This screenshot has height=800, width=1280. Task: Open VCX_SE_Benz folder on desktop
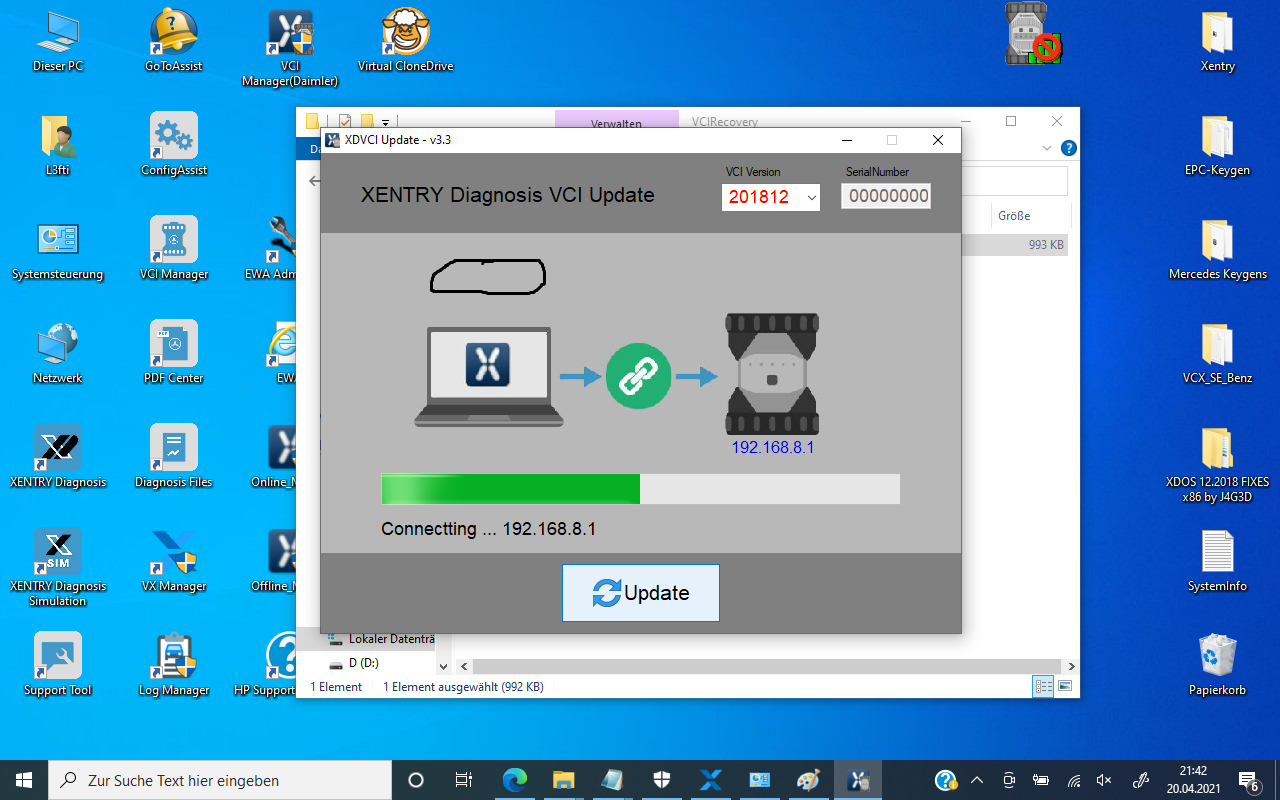pyautogui.click(x=1217, y=353)
